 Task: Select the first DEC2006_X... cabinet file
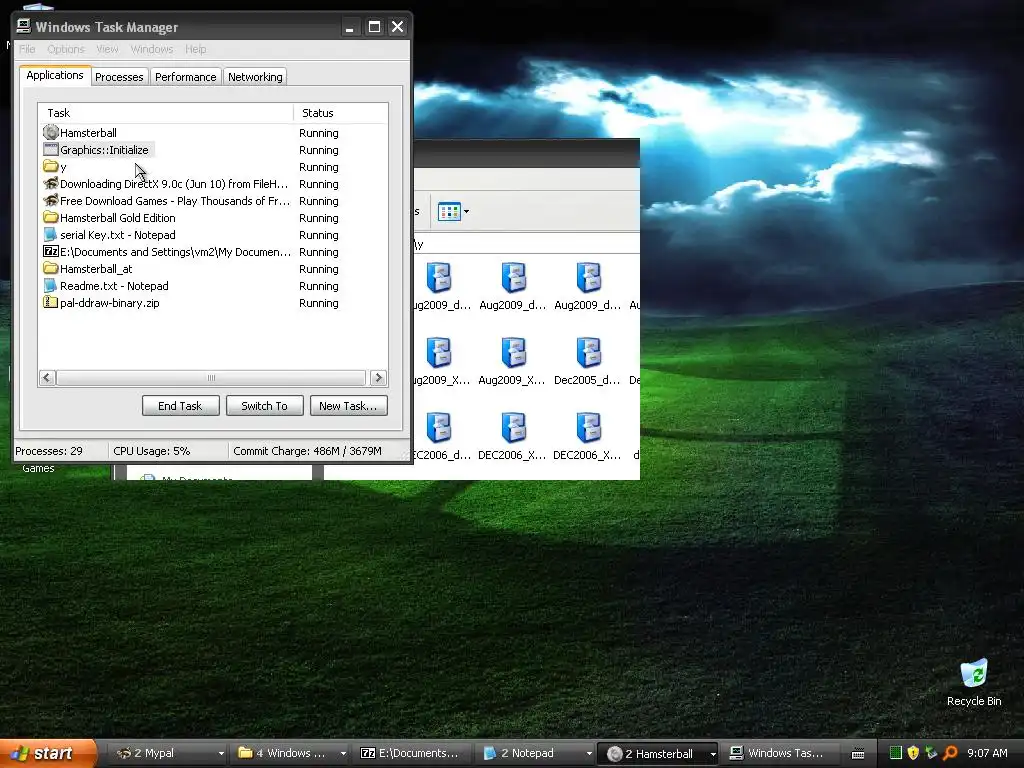pyautogui.click(x=513, y=436)
